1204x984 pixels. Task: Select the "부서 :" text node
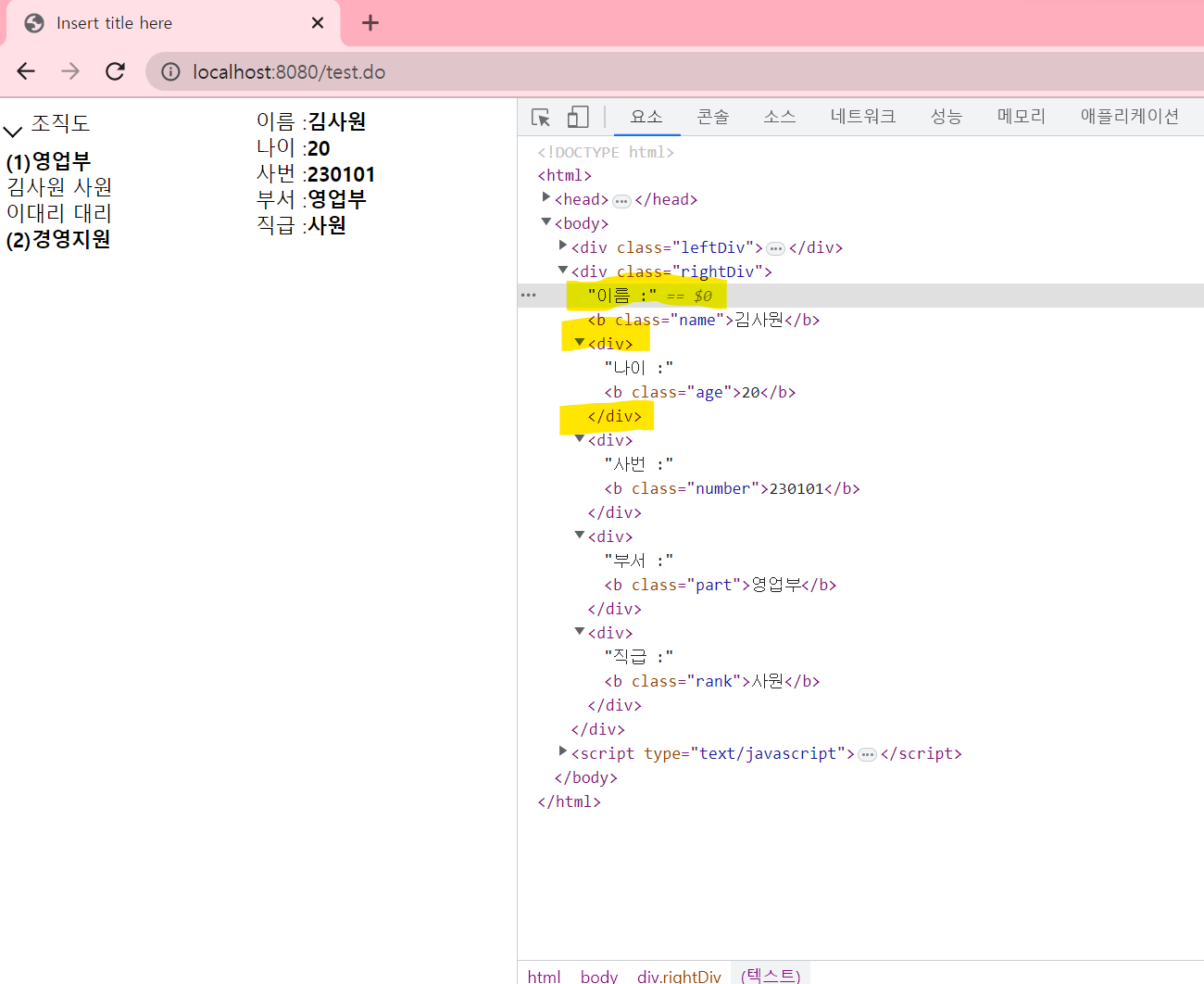point(639,561)
